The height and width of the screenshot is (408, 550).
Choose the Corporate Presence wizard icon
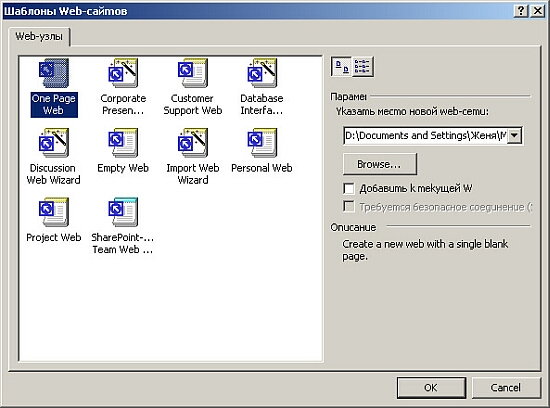coord(123,73)
